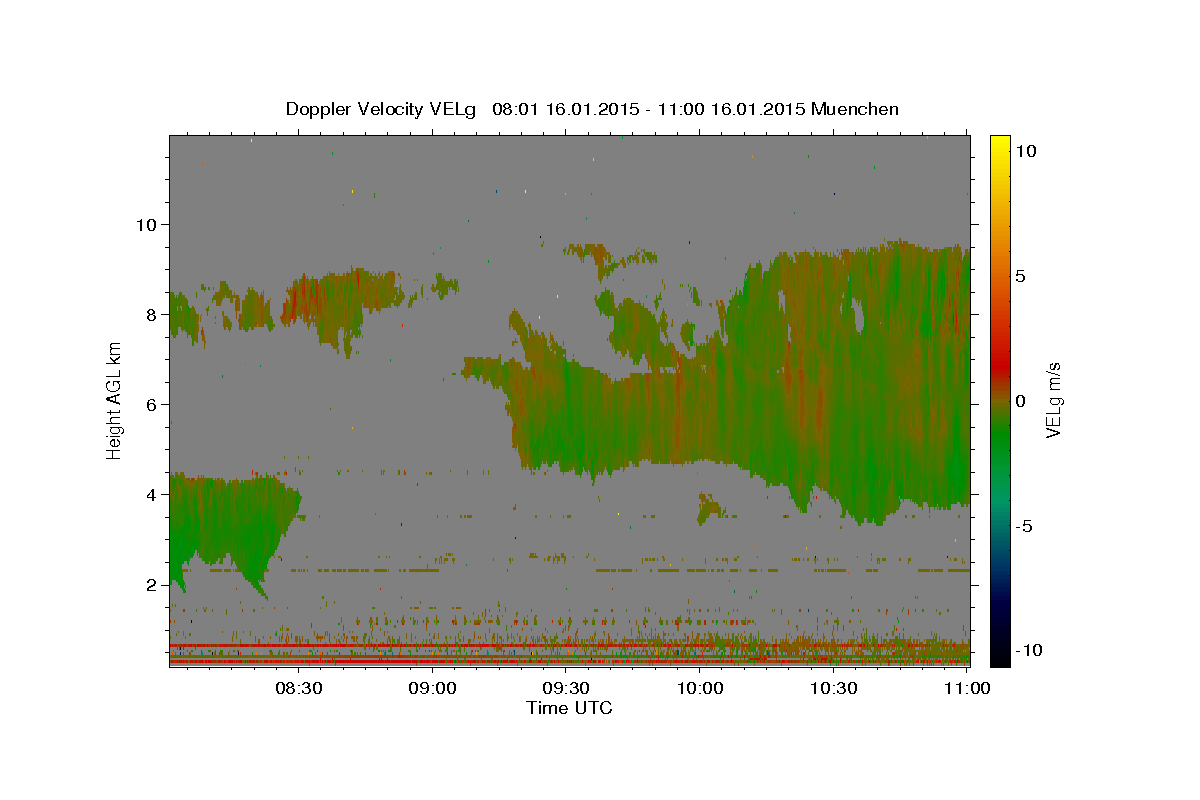
Task: Click the 10:30 time tick label
Action: coord(834,688)
